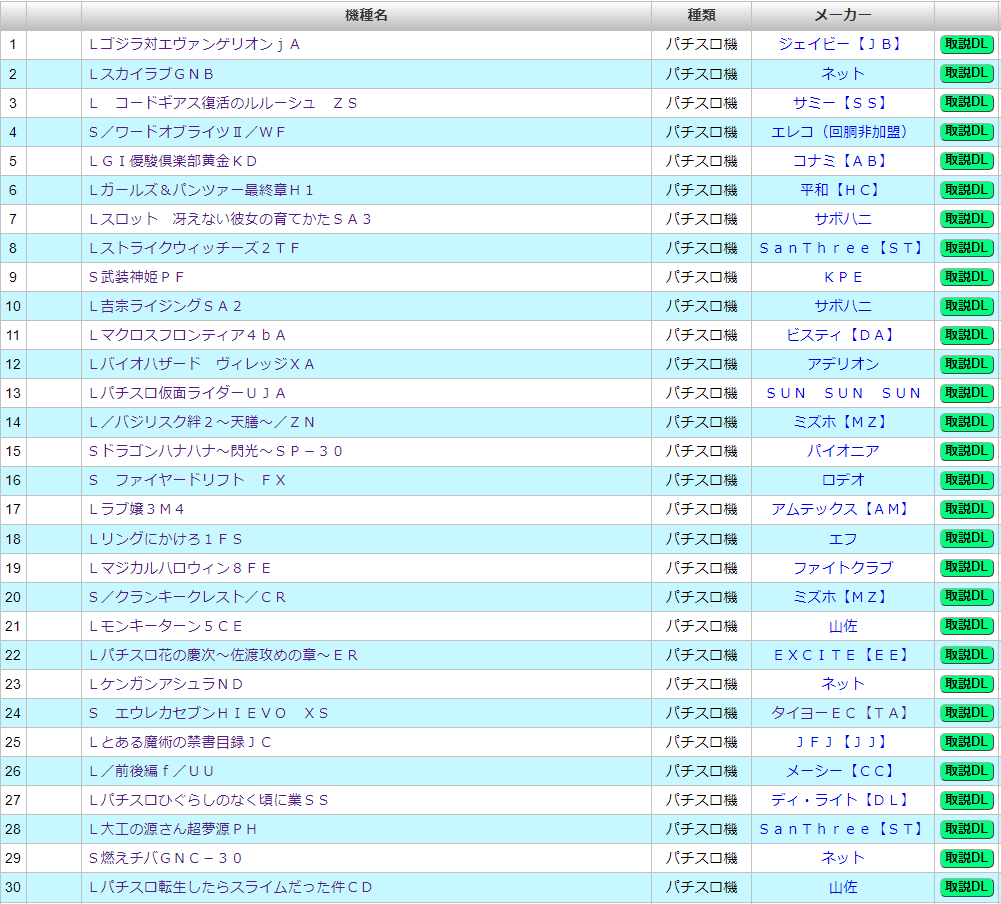This screenshot has width=1001, height=904.
Task: Open maker link アデリオン
Action: click(843, 365)
